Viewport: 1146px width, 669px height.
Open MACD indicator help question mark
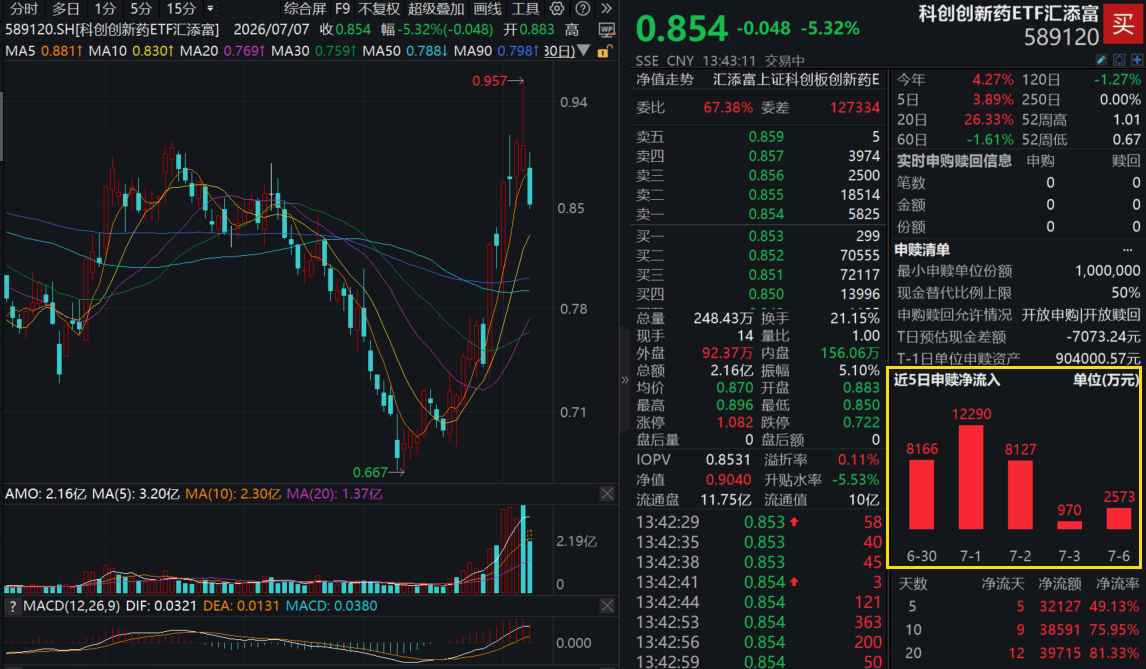tap(12, 606)
